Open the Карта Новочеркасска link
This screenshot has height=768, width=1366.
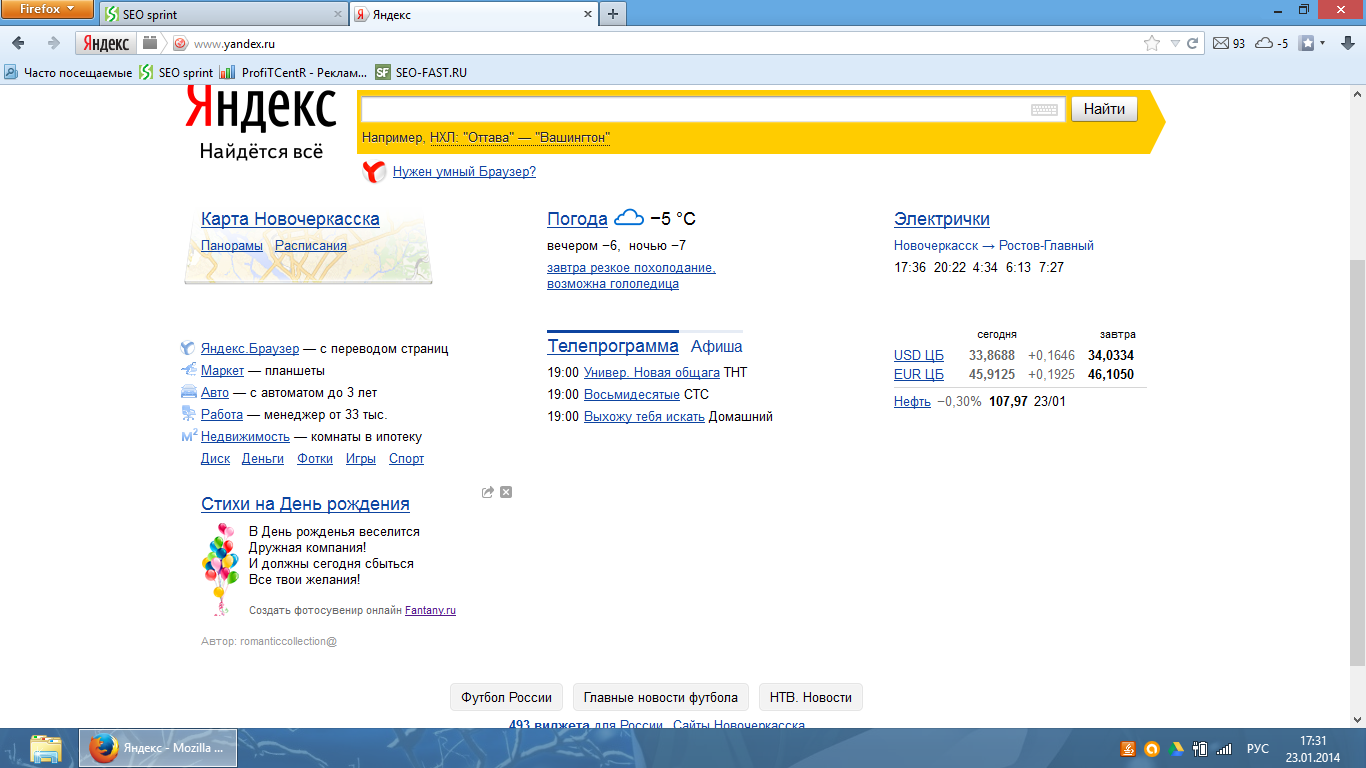(290, 219)
